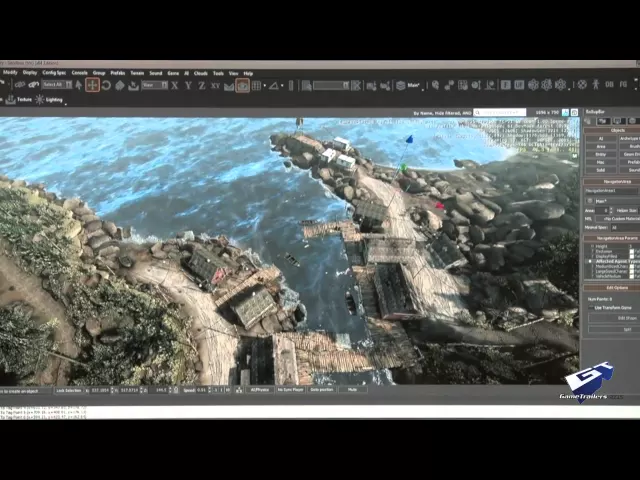Open the View coordinate system dropdown
This screenshot has width=640, height=480.
(155, 85)
